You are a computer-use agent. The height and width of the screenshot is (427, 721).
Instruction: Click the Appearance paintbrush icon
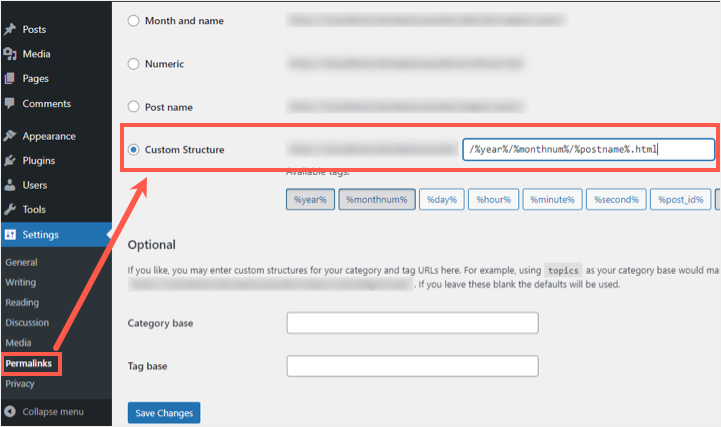point(10,136)
